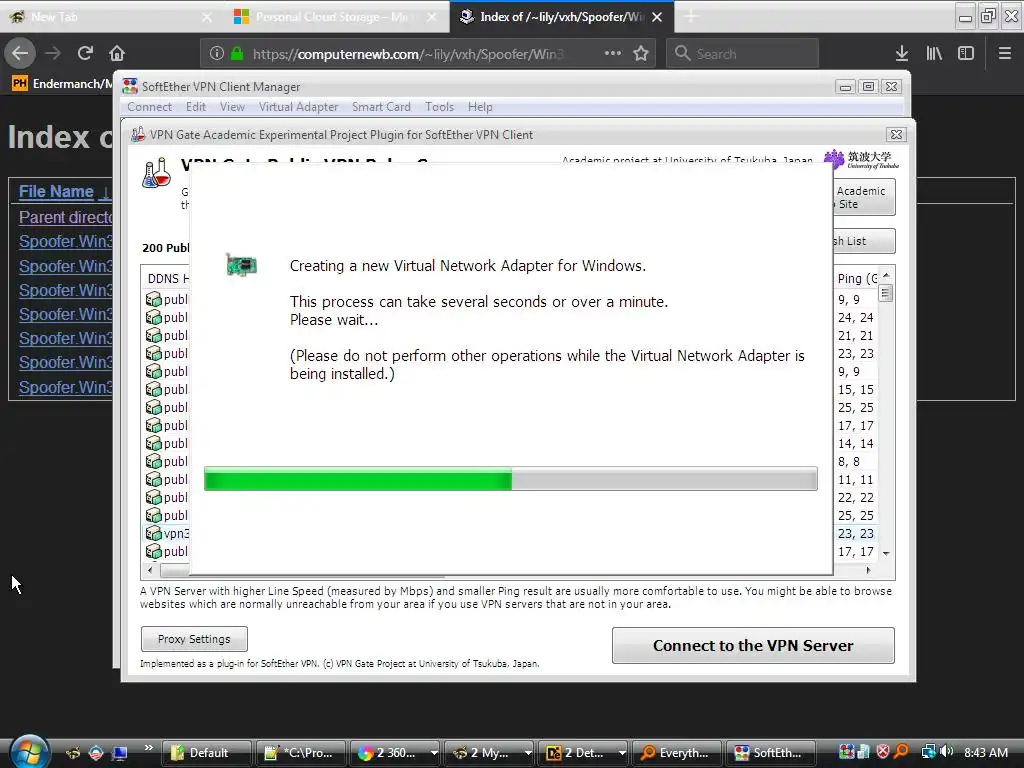The width and height of the screenshot is (1024, 768).
Task: Open the SoftEther Connect menu
Action: click(150, 106)
